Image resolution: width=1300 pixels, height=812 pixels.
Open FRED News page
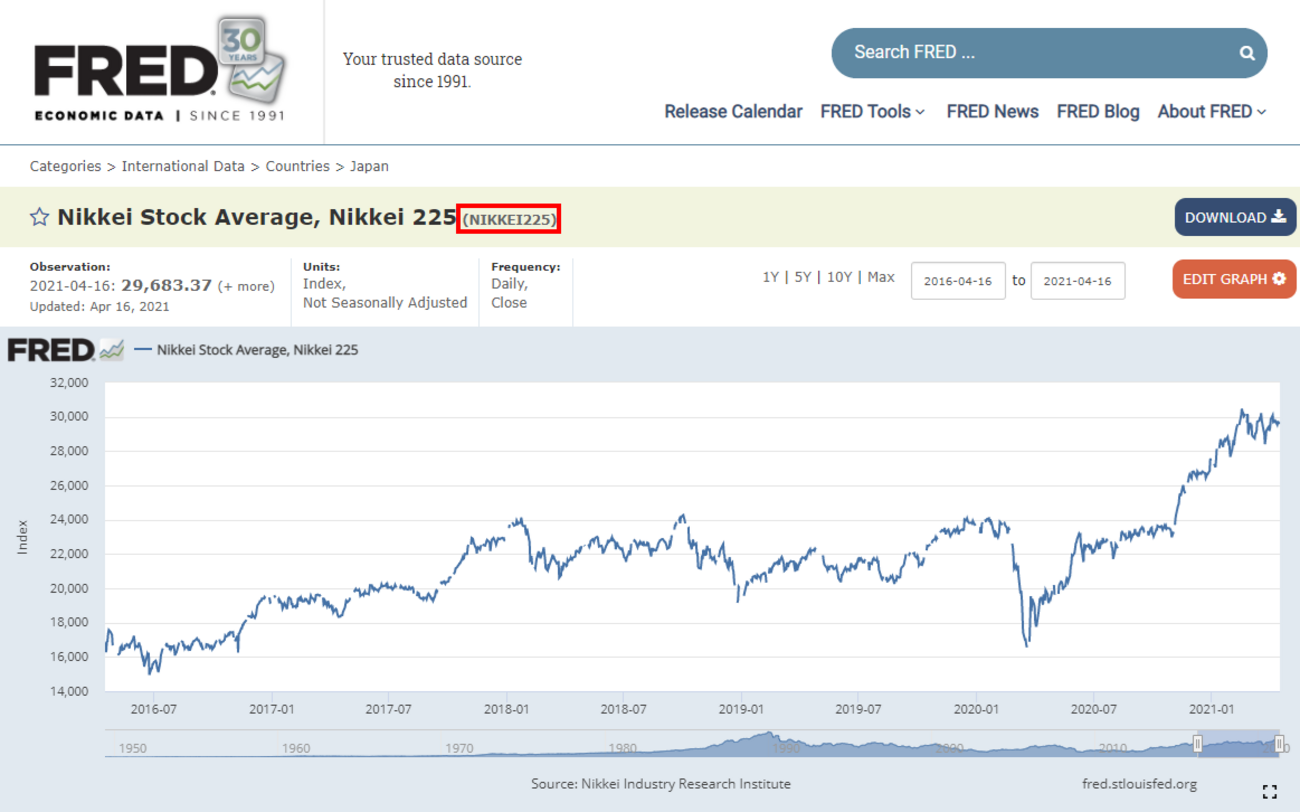tap(992, 112)
